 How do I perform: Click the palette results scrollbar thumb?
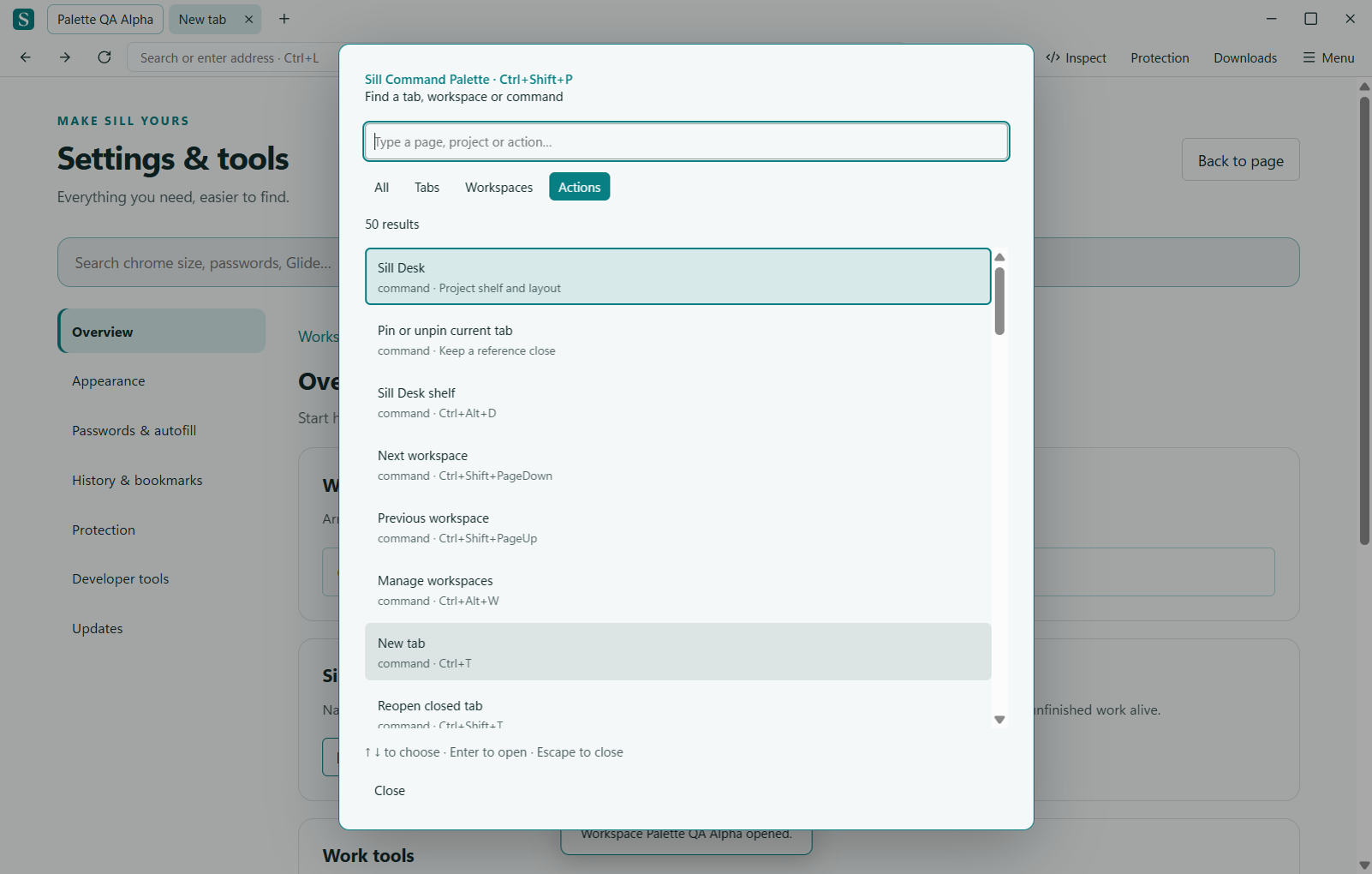(x=999, y=301)
